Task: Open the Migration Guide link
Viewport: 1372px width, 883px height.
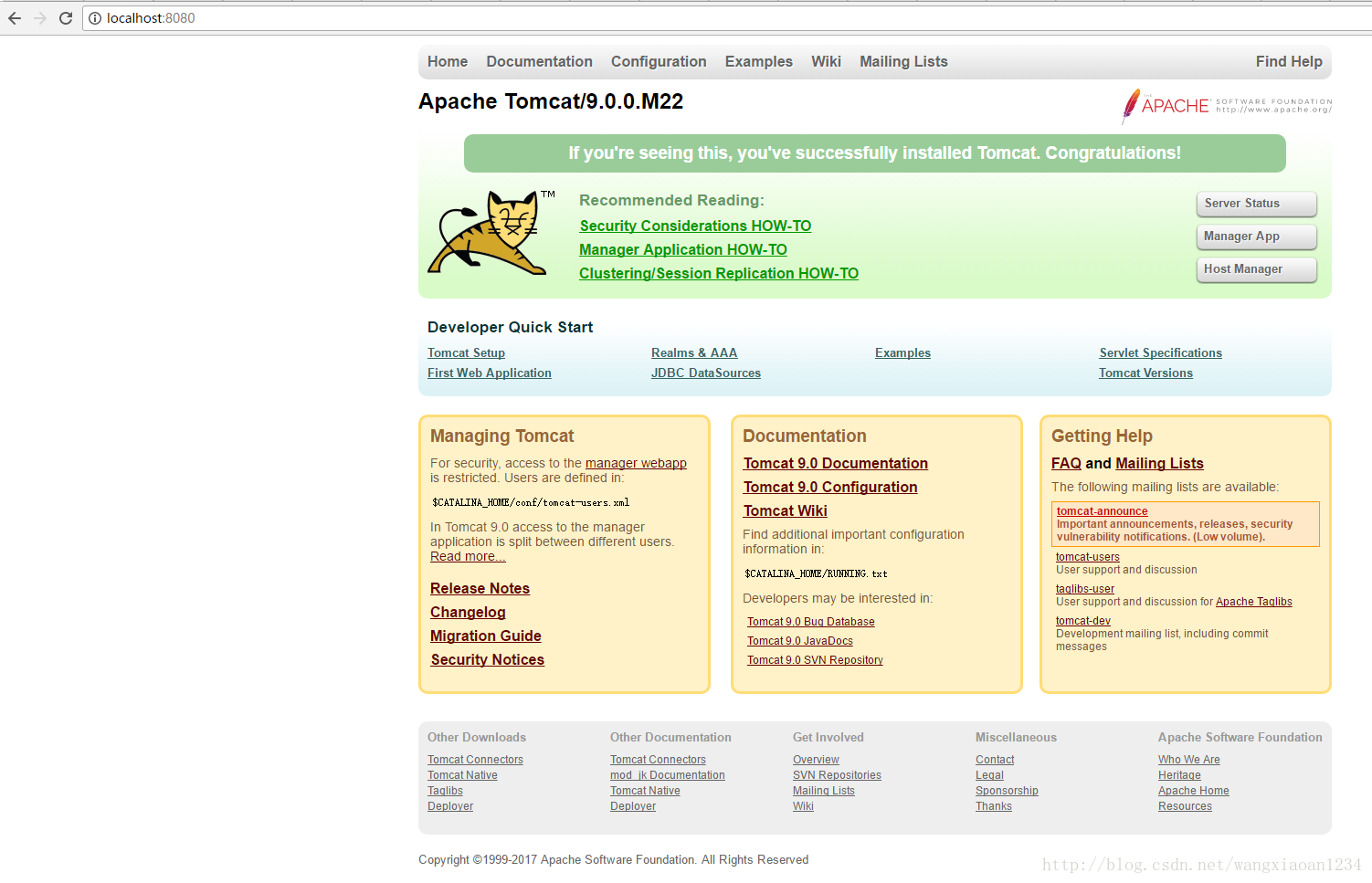Action: (x=486, y=636)
